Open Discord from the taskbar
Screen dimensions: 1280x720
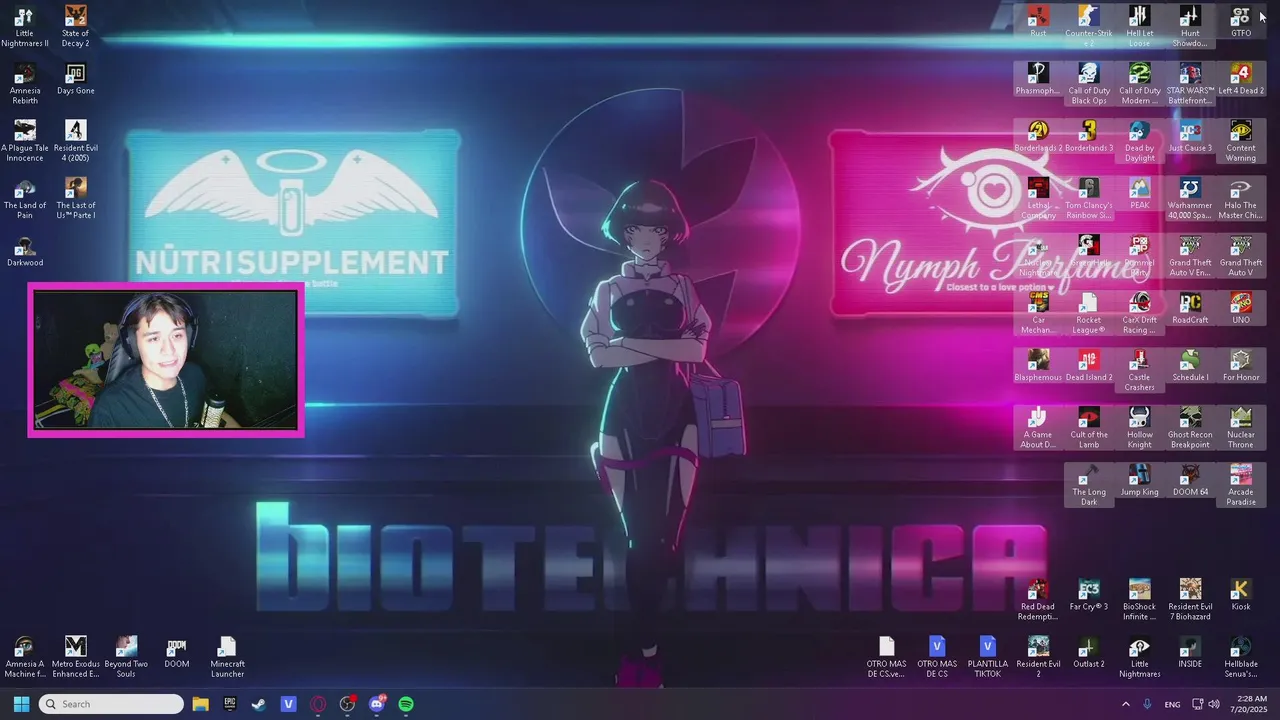click(377, 704)
